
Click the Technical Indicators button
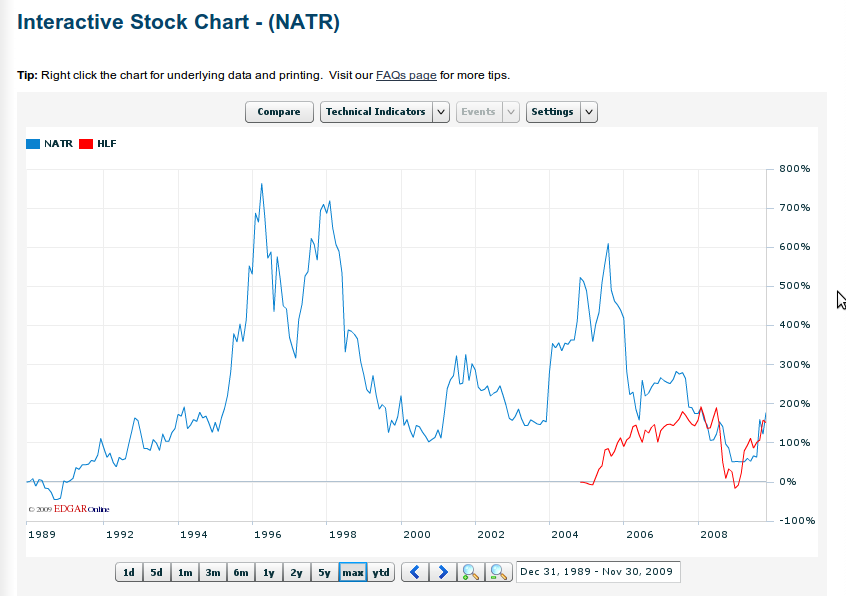(x=376, y=112)
